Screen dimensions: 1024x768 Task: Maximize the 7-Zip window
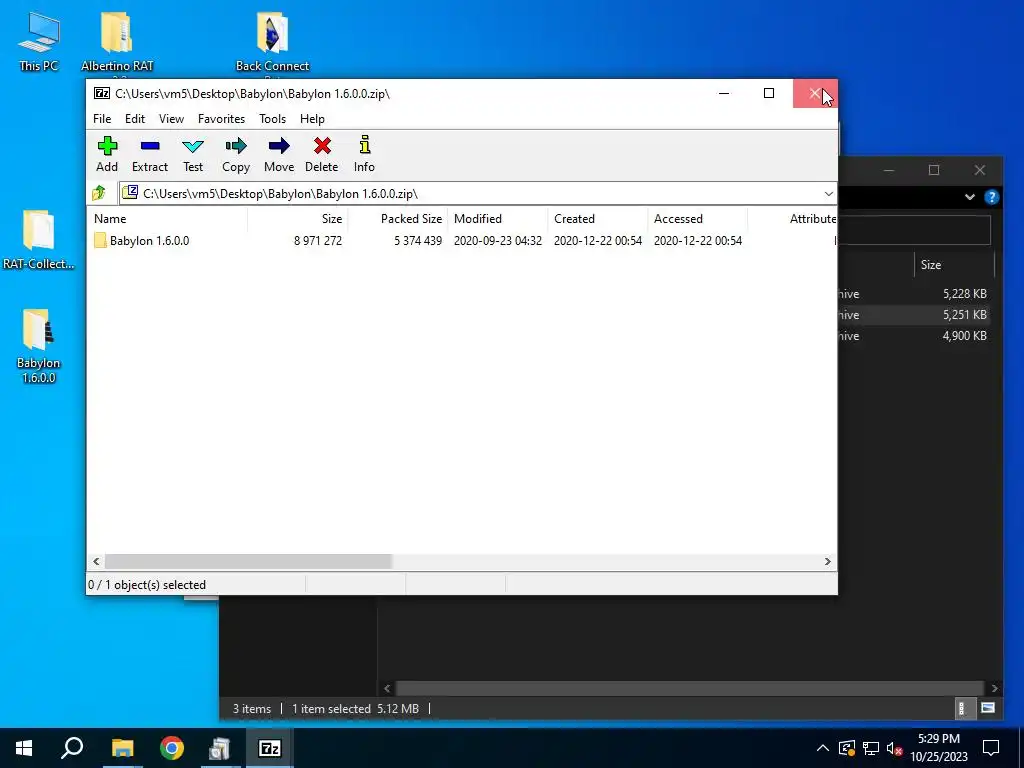pyautogui.click(x=769, y=93)
